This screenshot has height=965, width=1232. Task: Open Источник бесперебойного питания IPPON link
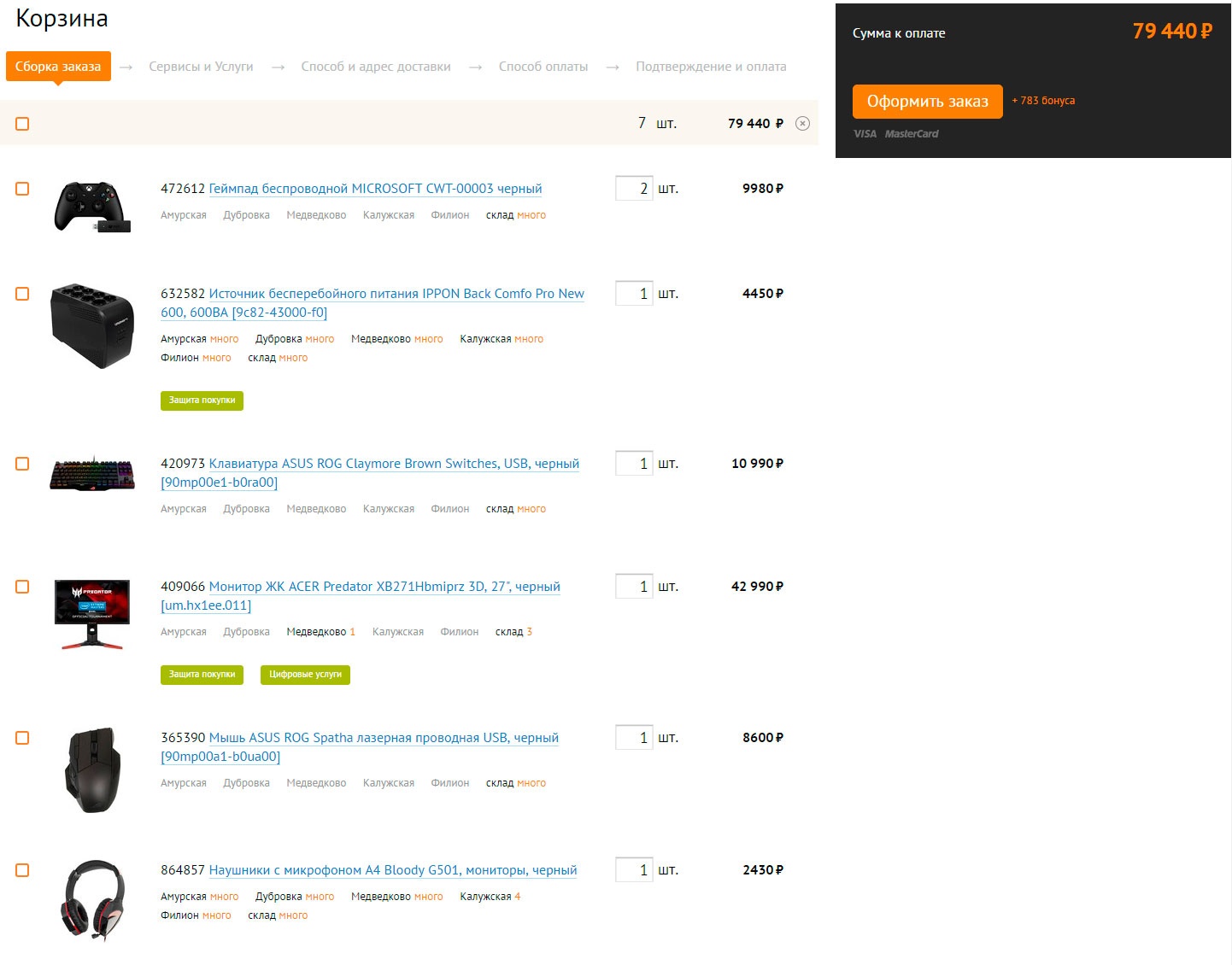click(x=373, y=303)
